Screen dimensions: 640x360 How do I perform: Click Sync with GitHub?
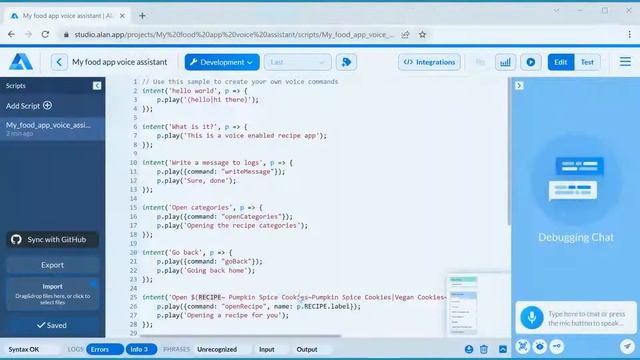tap(52, 240)
